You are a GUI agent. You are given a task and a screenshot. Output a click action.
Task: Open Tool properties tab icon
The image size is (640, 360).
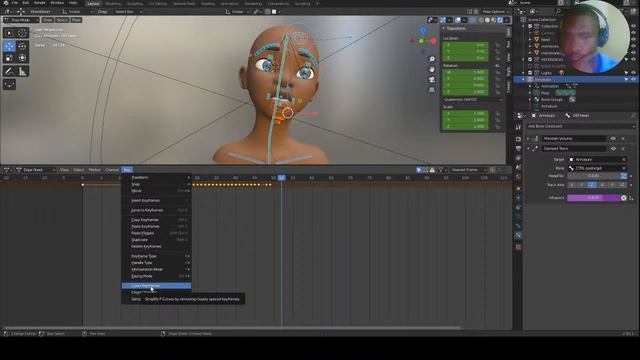518,128
